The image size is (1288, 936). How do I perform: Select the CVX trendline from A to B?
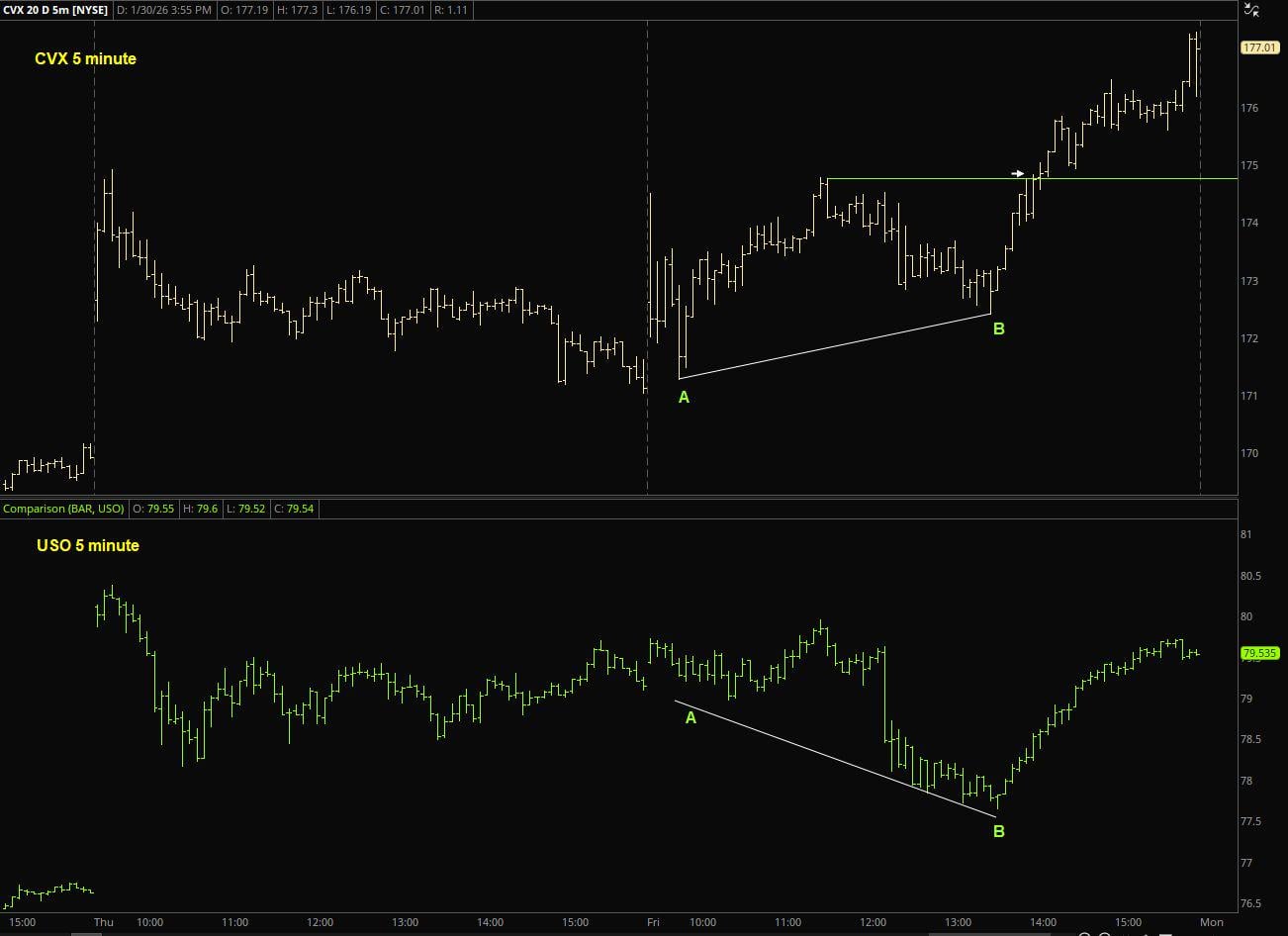(836, 346)
